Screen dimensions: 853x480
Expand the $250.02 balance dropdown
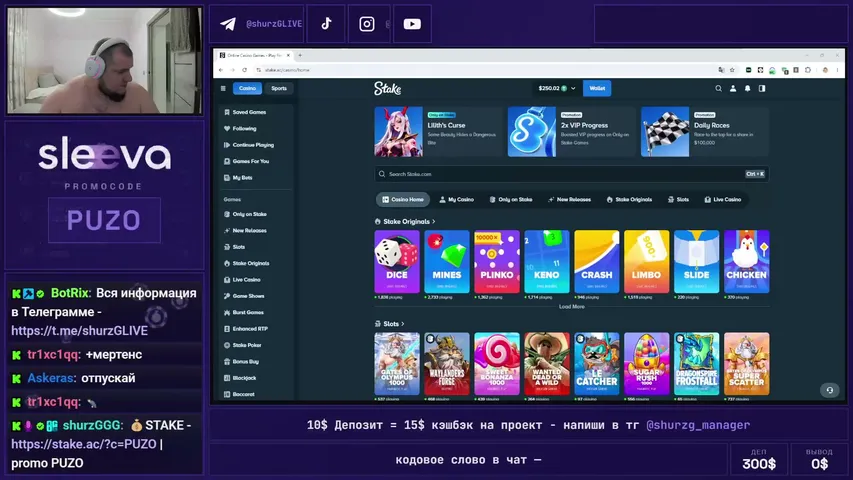click(x=557, y=88)
